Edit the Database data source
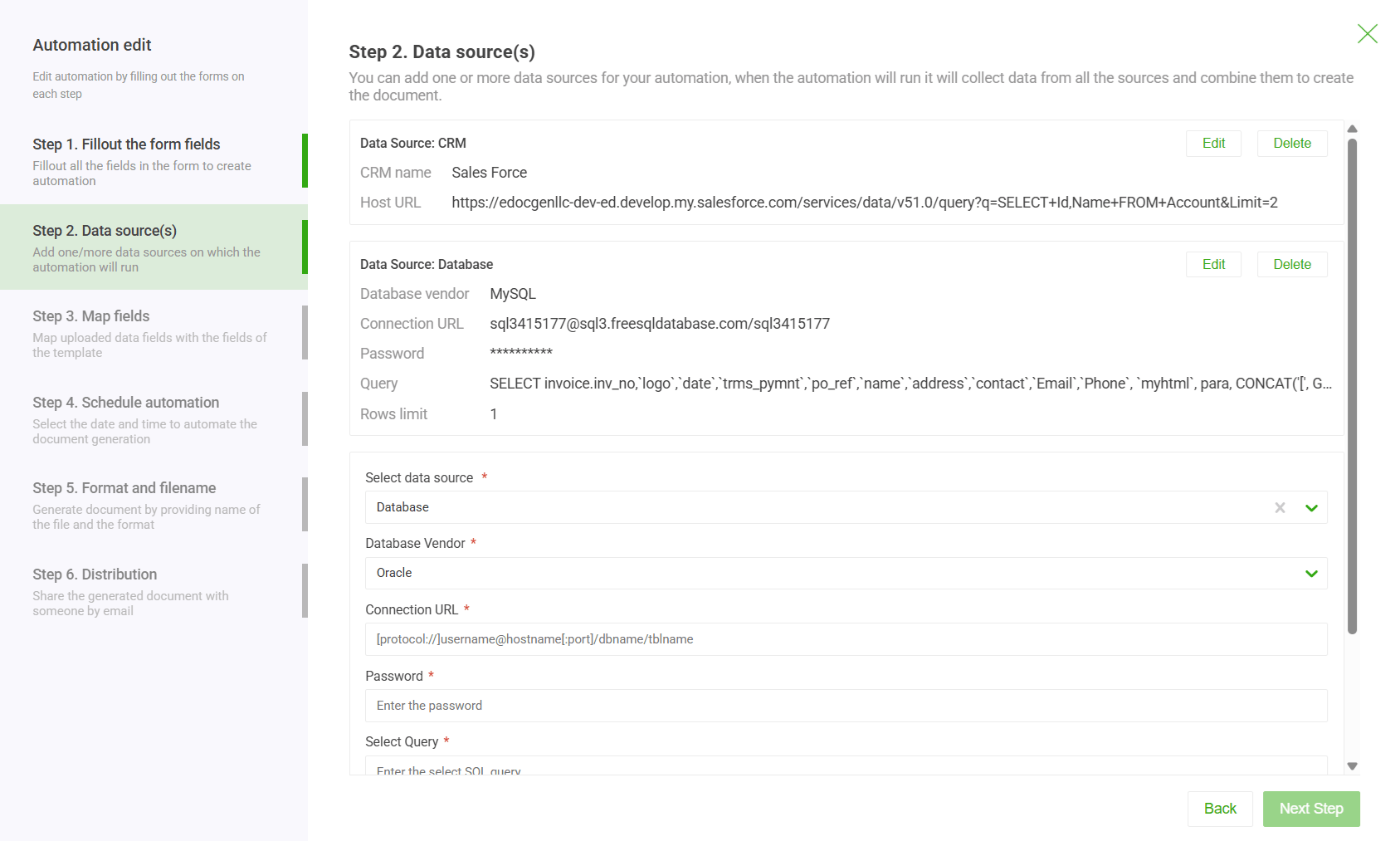Viewport: 1400px width, 841px height. click(x=1213, y=264)
